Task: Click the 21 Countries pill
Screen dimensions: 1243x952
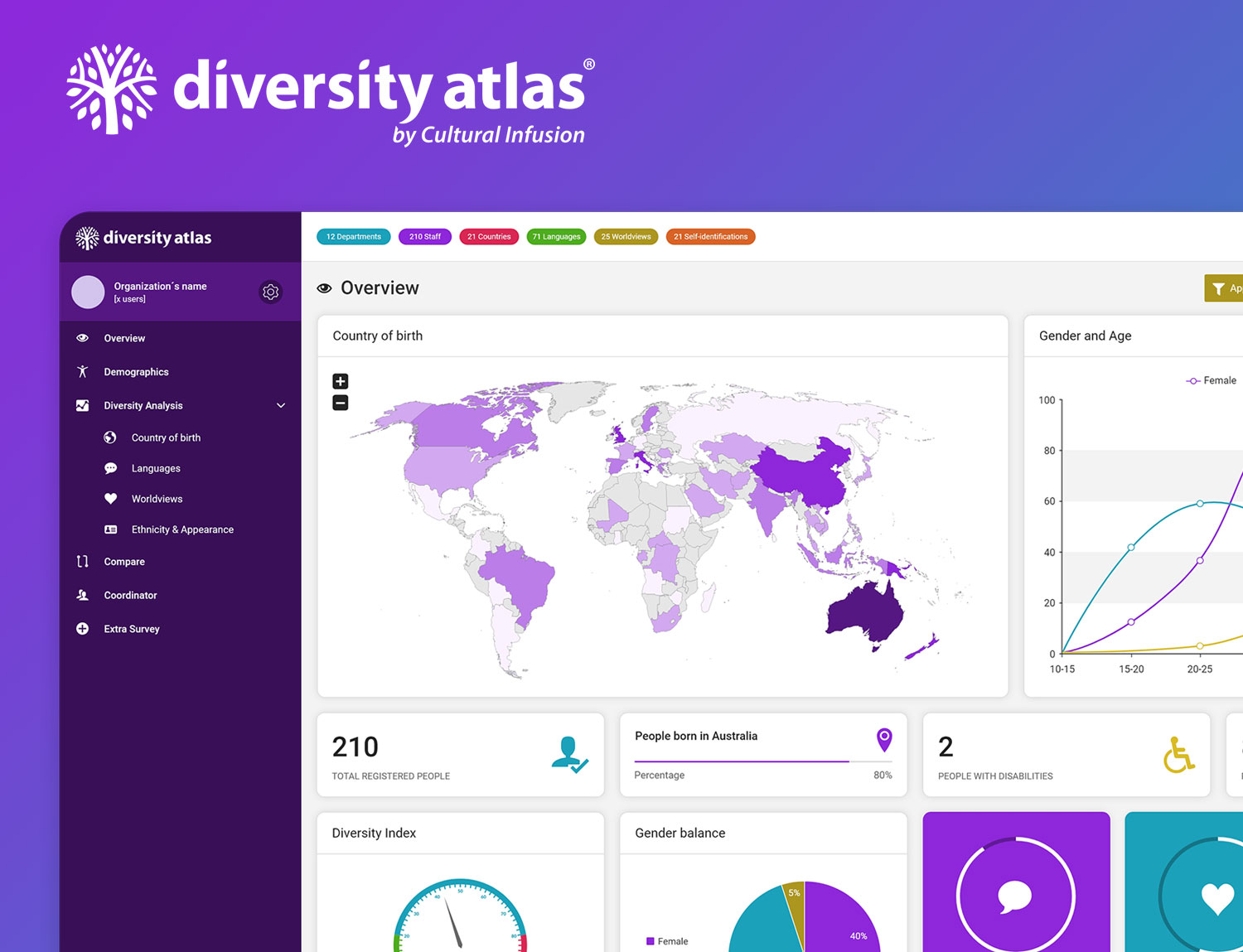Action: [489, 237]
